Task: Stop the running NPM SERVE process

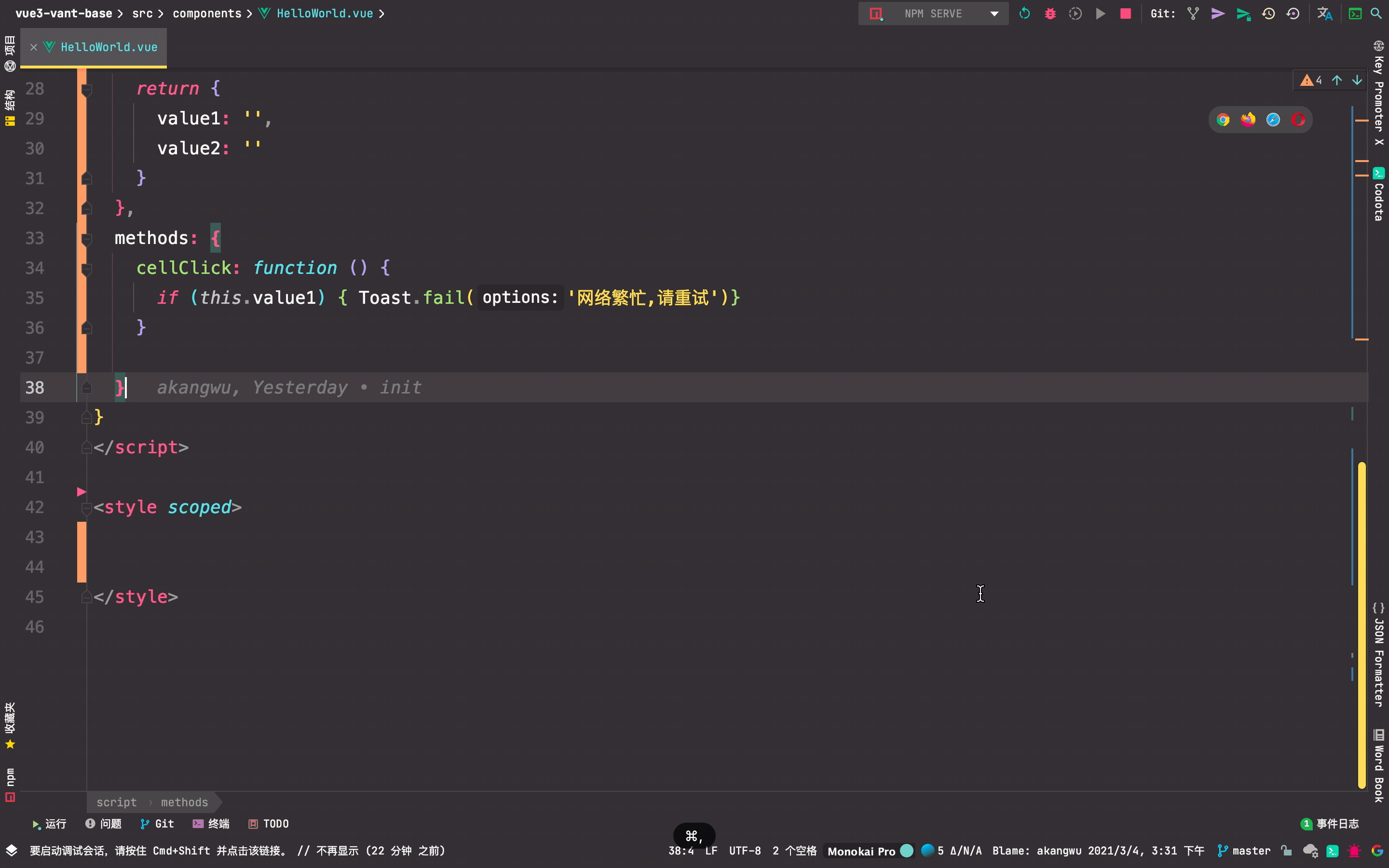Action: (1126, 14)
